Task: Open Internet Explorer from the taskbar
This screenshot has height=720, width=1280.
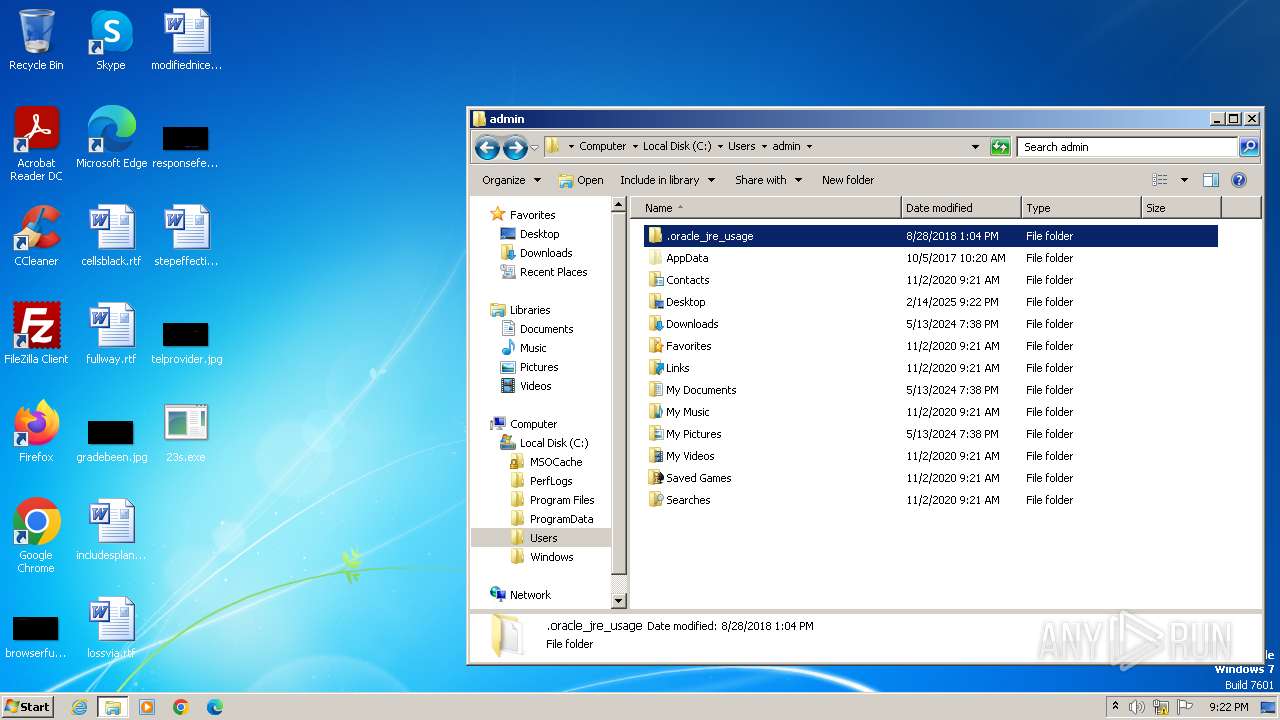Action: point(80,707)
